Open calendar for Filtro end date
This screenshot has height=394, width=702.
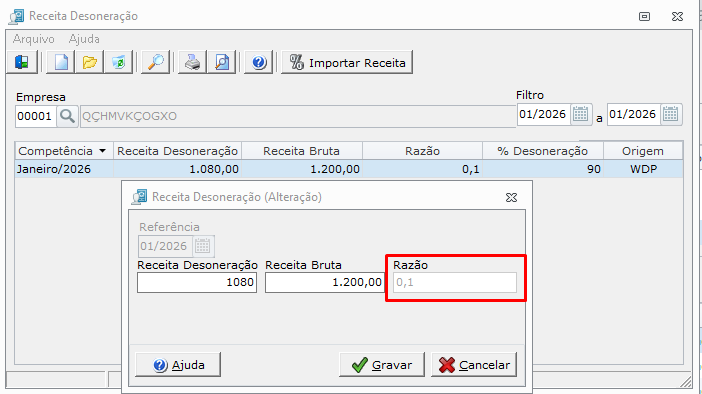click(x=671, y=114)
